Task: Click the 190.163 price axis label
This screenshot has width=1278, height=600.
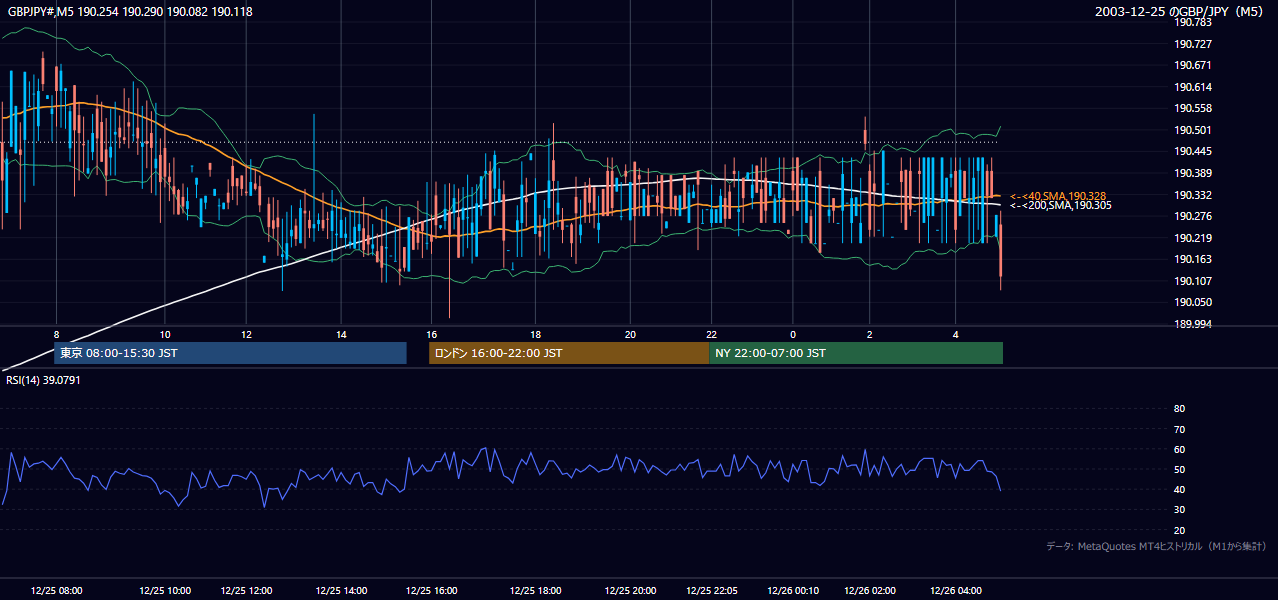Action: 1193,259
